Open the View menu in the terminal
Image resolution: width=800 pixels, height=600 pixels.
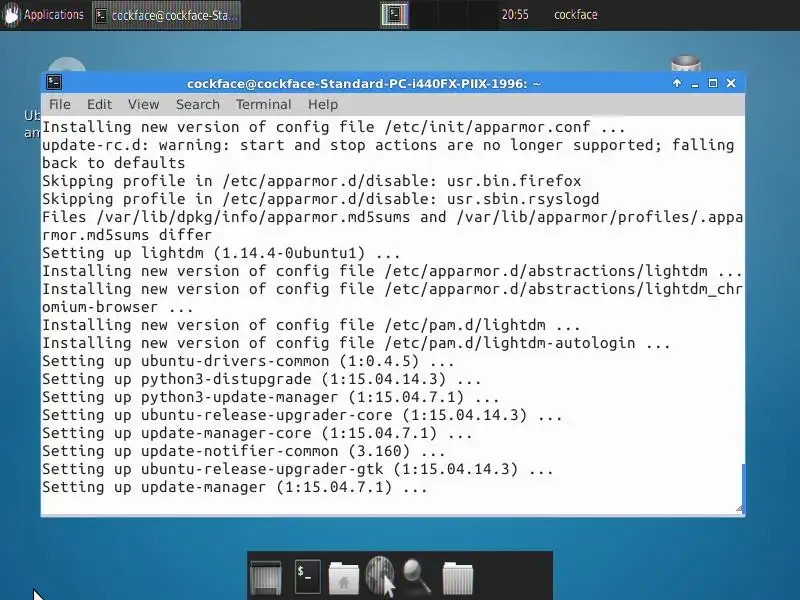pos(143,105)
